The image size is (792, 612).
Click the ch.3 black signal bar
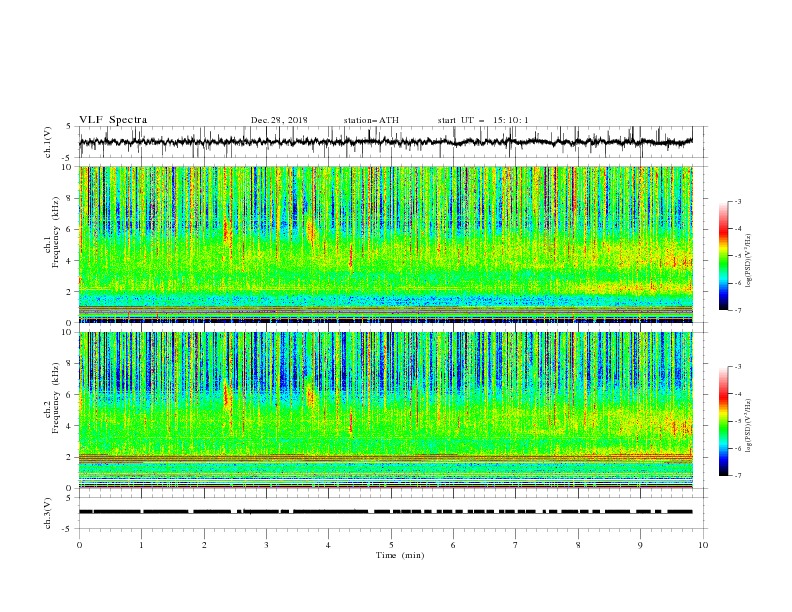tap(386, 512)
